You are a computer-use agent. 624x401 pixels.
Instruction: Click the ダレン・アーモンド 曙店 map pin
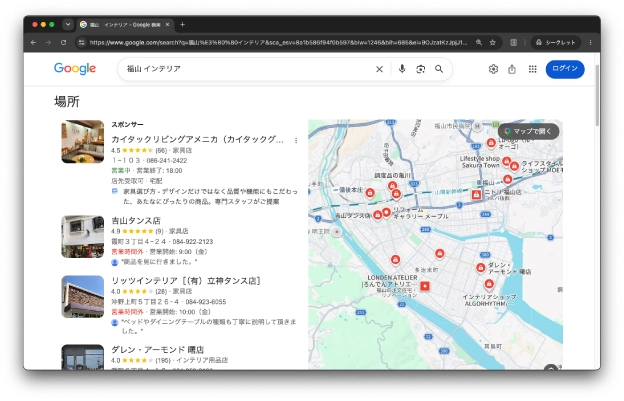point(481,268)
